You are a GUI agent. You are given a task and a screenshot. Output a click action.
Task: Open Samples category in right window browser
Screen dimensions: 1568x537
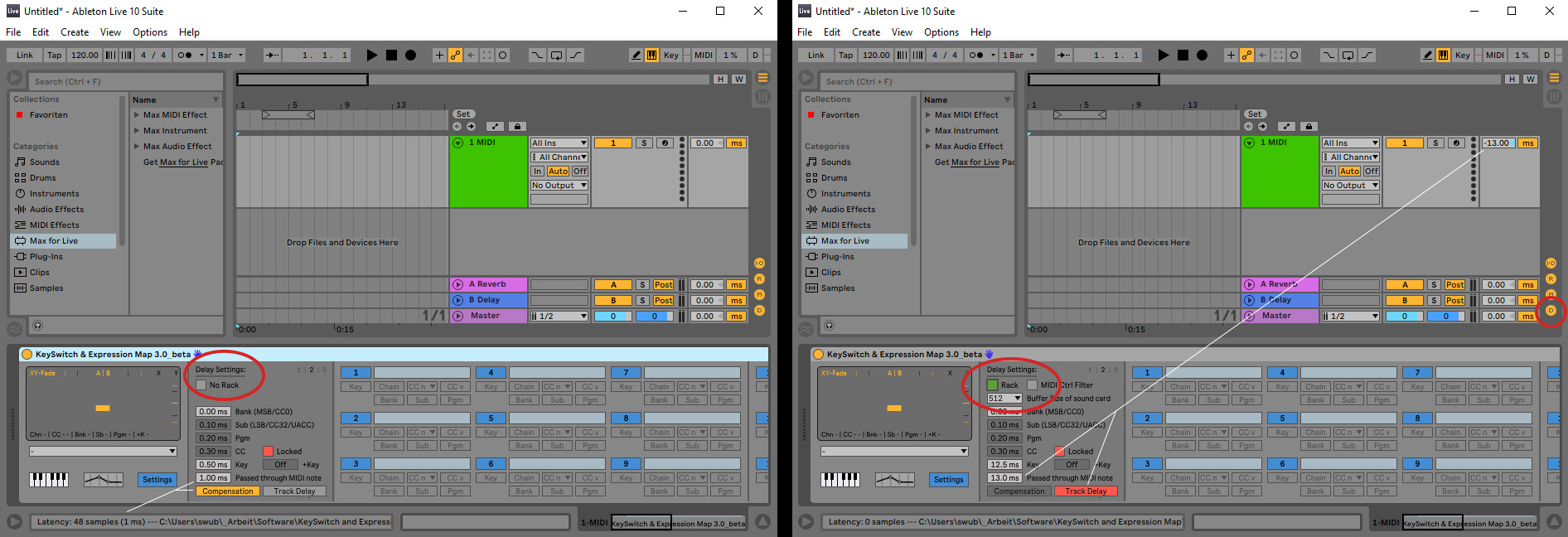click(x=838, y=288)
